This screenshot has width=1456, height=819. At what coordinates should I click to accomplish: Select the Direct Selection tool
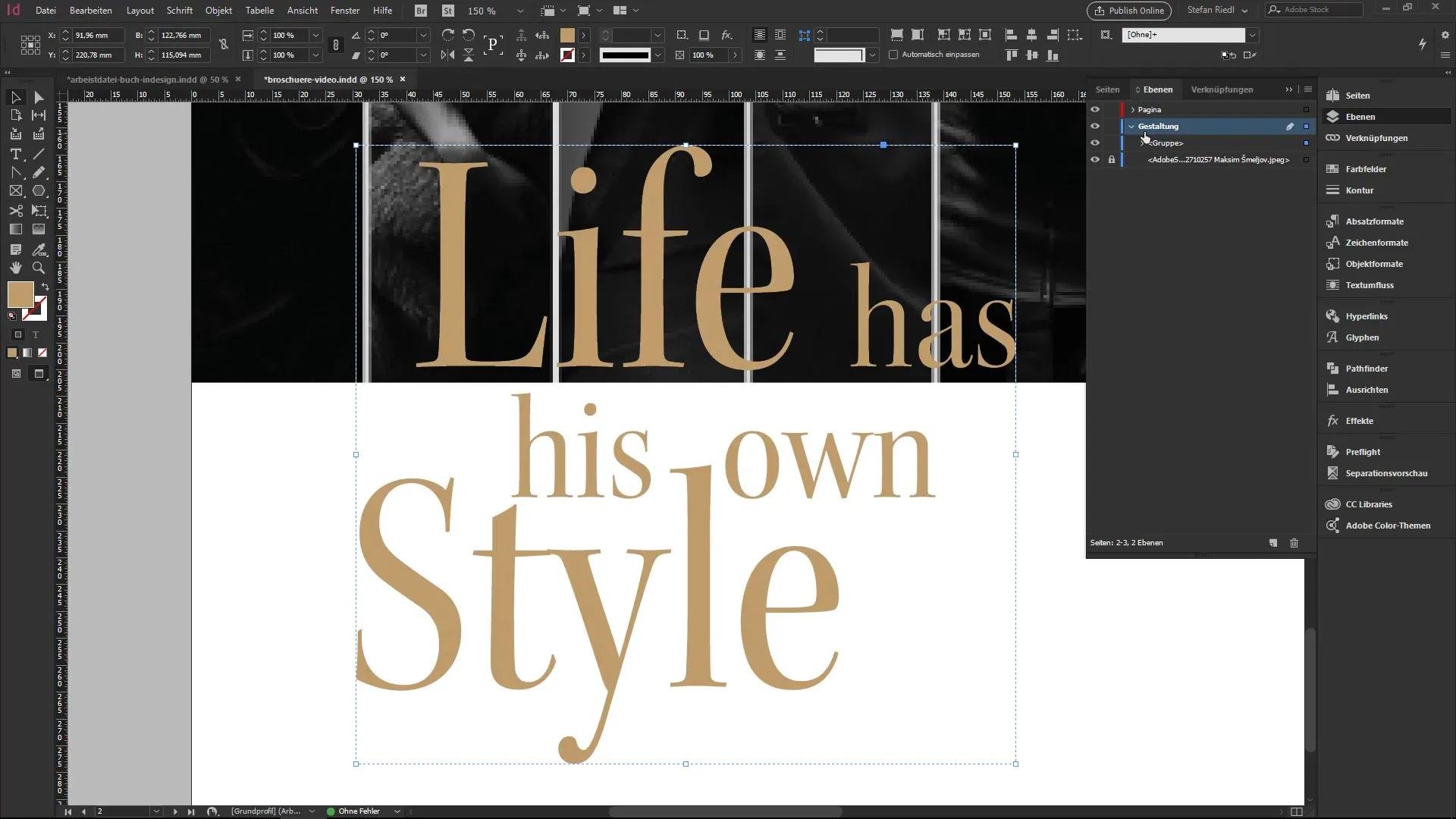(x=39, y=97)
